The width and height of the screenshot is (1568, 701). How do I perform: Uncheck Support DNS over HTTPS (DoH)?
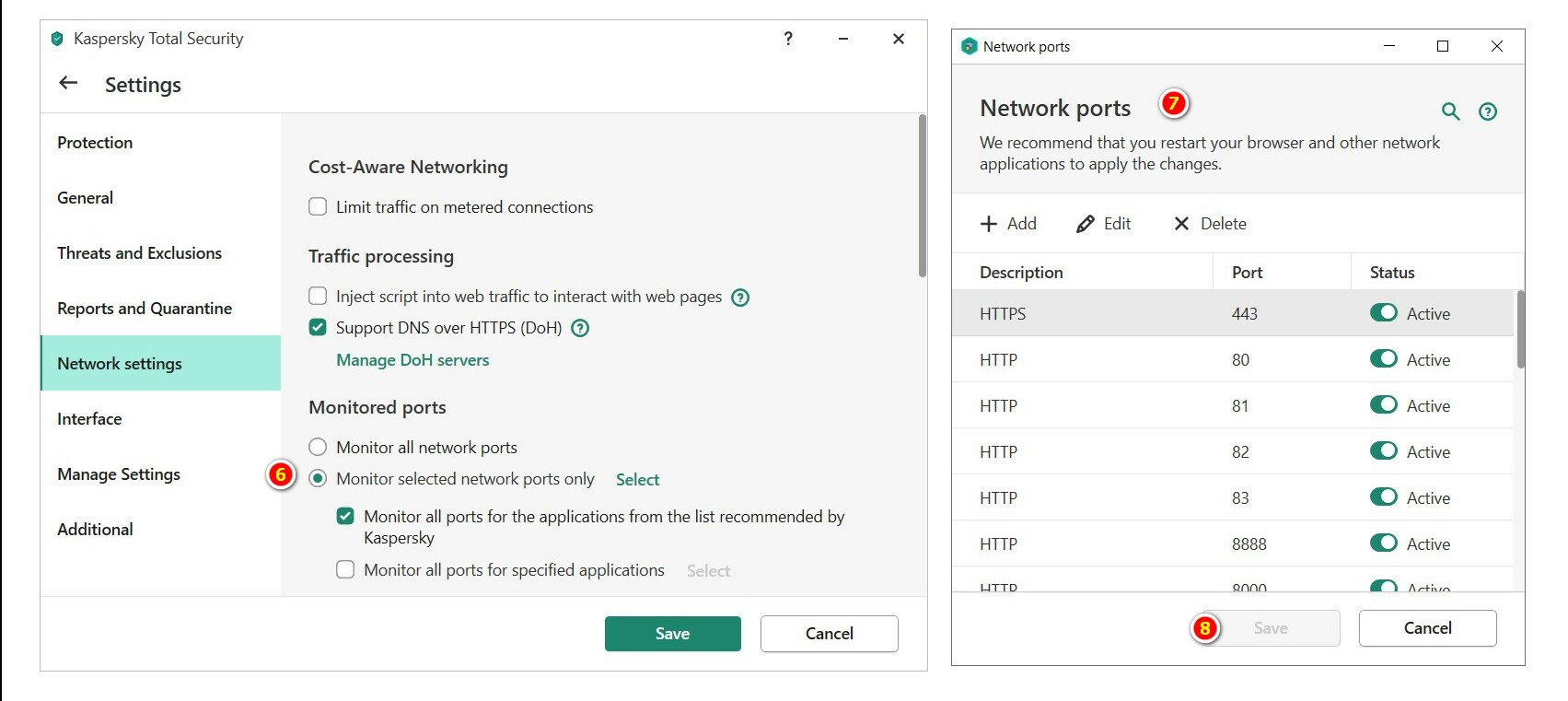(318, 328)
